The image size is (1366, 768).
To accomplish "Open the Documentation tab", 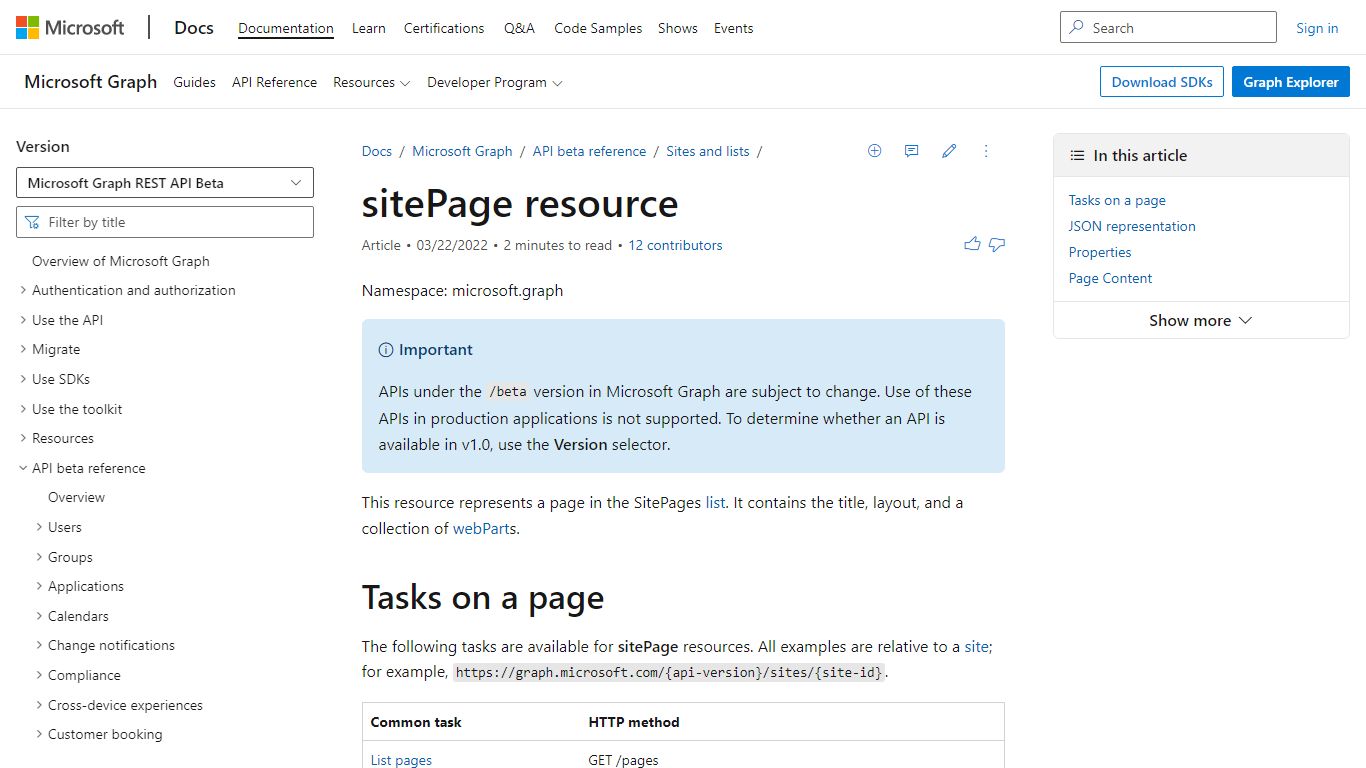I will 286,28.
